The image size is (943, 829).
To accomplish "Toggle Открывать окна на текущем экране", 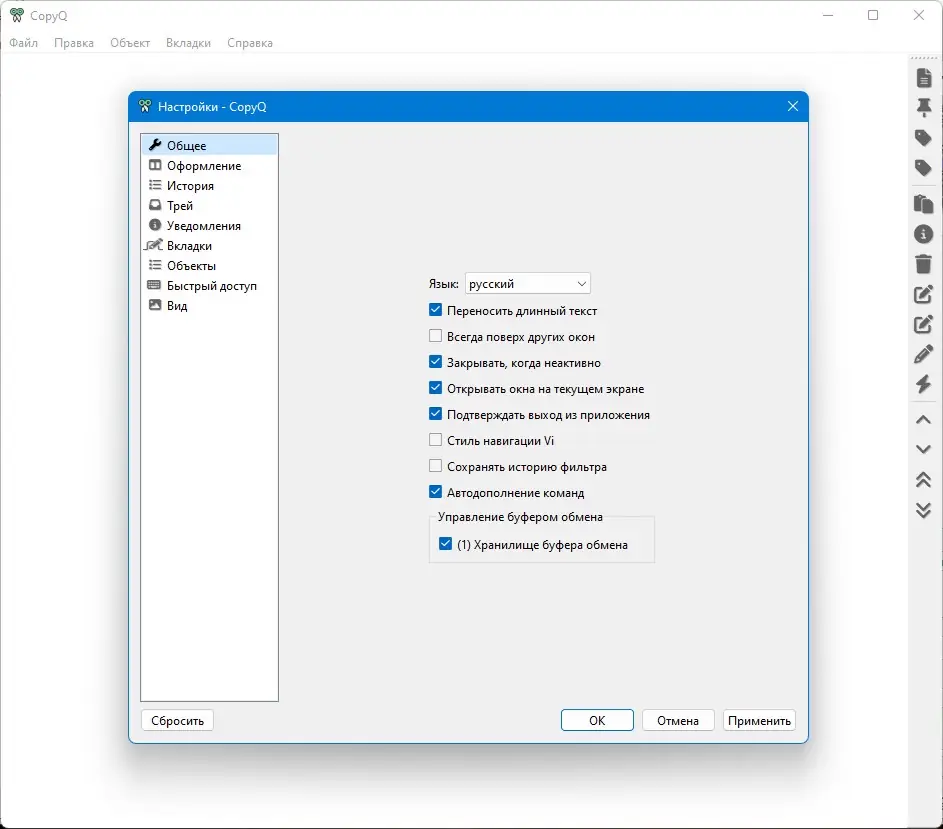I will [435, 387].
